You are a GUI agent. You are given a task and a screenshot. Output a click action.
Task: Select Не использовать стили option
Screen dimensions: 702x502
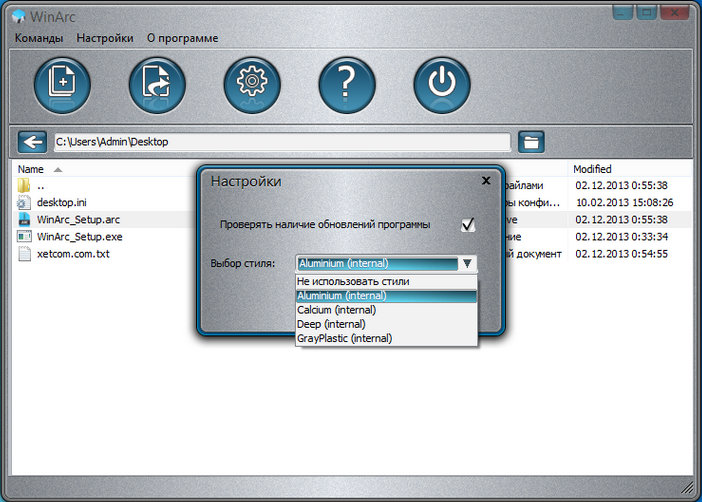(386, 282)
